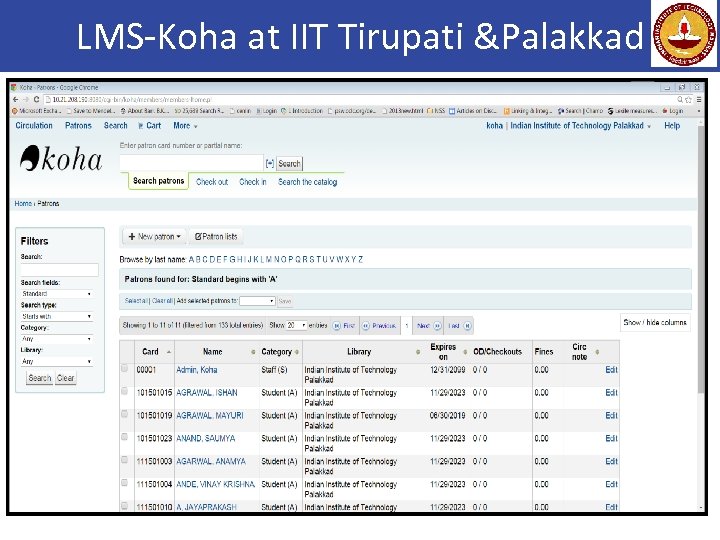Open the library user dropdown Indian Institute of Technology Palakkad
The image size is (720, 540).
580,125
